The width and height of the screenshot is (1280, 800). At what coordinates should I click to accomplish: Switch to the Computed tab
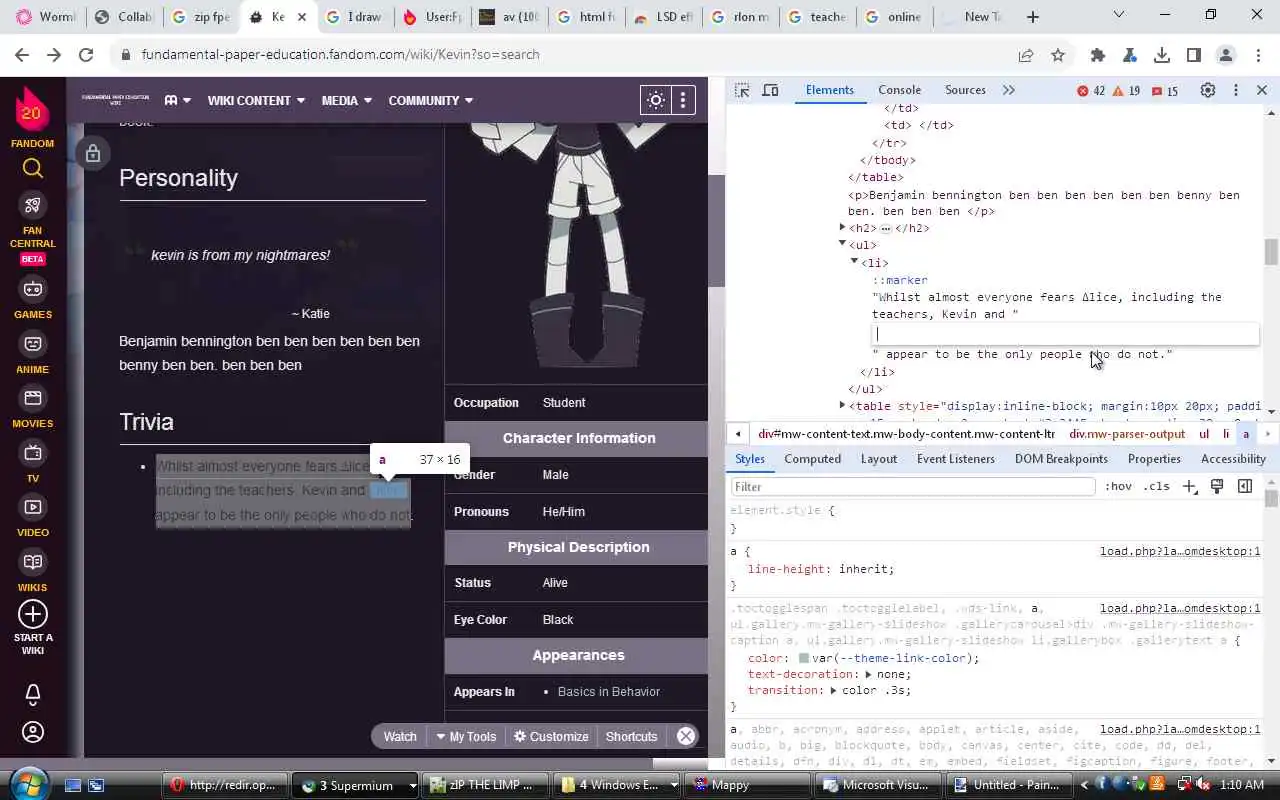[x=812, y=459]
